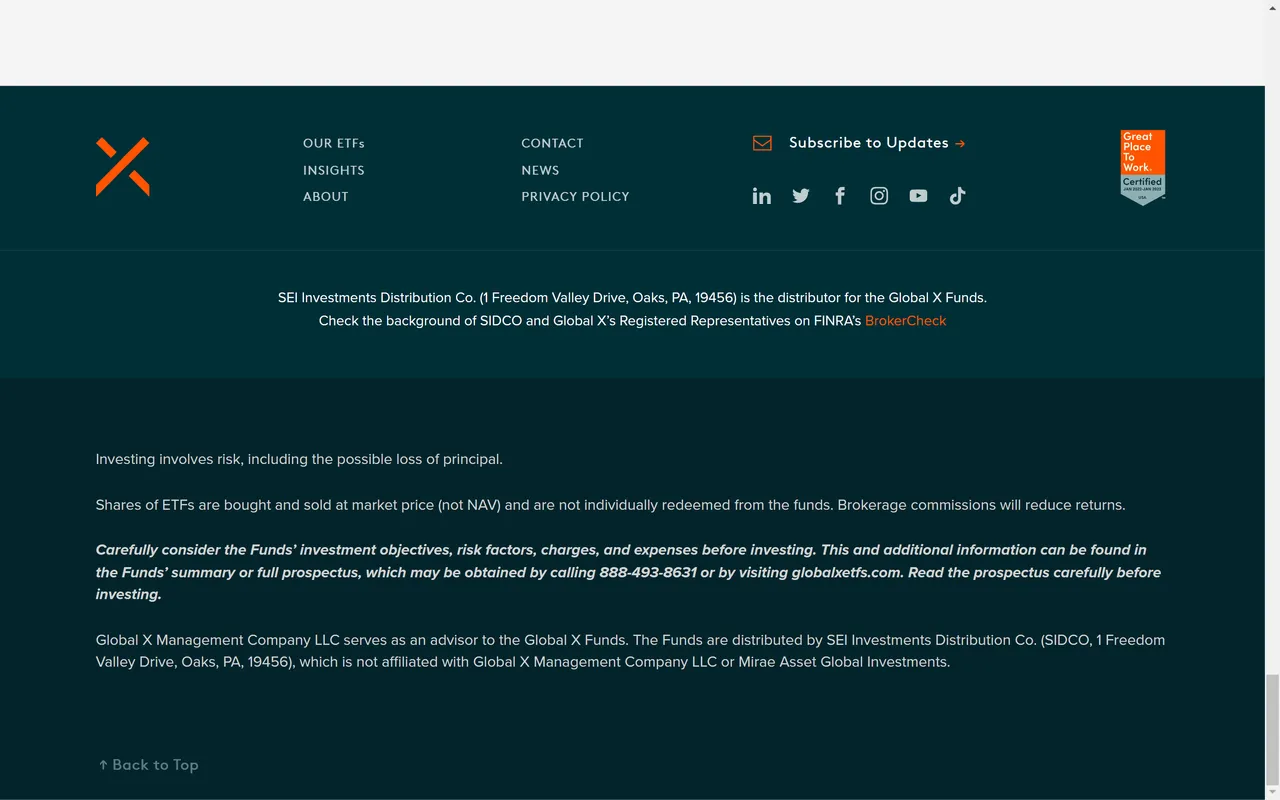The width and height of the screenshot is (1280, 800).
Task: Select Back to Top
Action: [147, 764]
